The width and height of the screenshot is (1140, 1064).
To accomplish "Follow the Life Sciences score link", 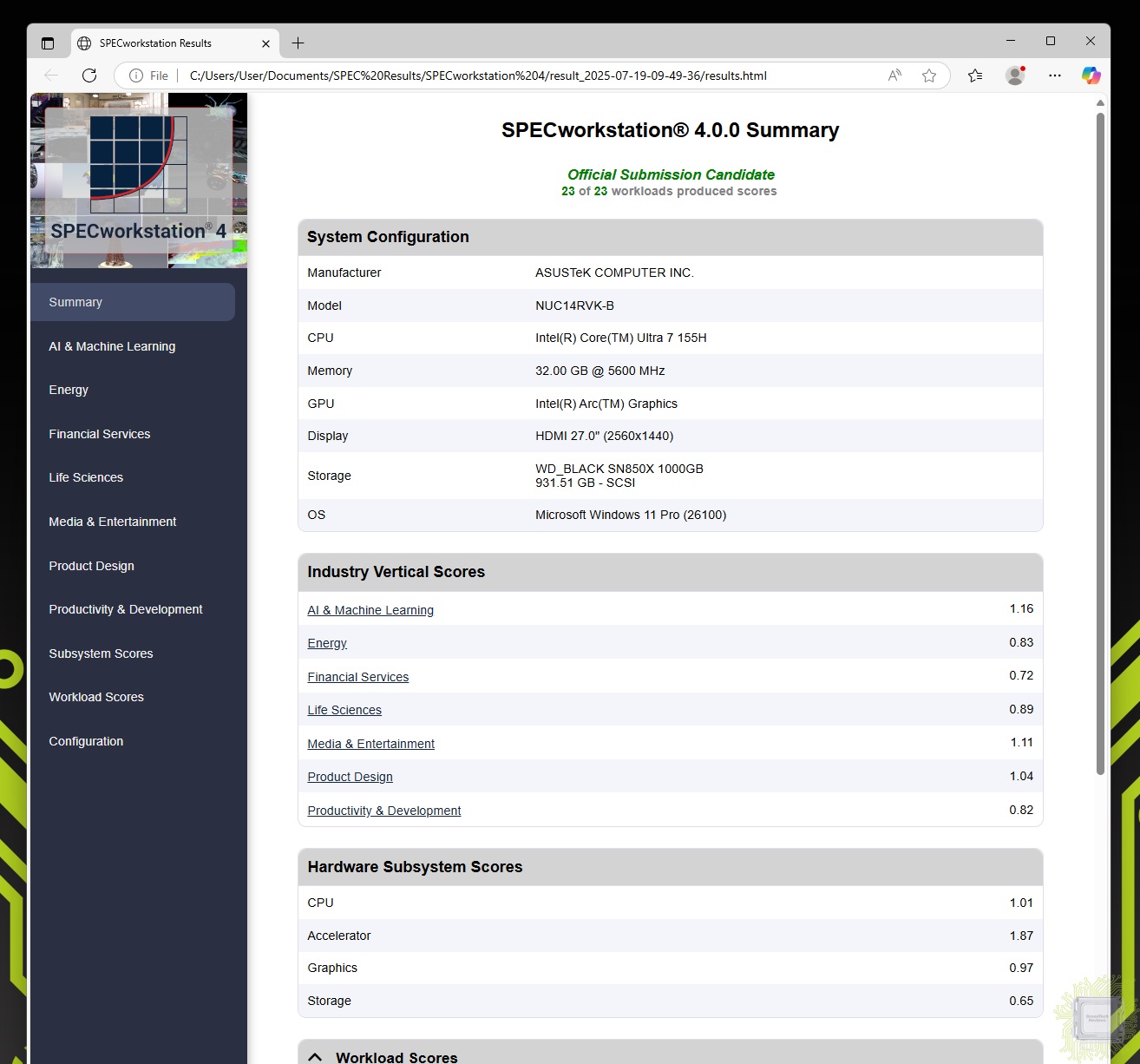I will [344, 710].
